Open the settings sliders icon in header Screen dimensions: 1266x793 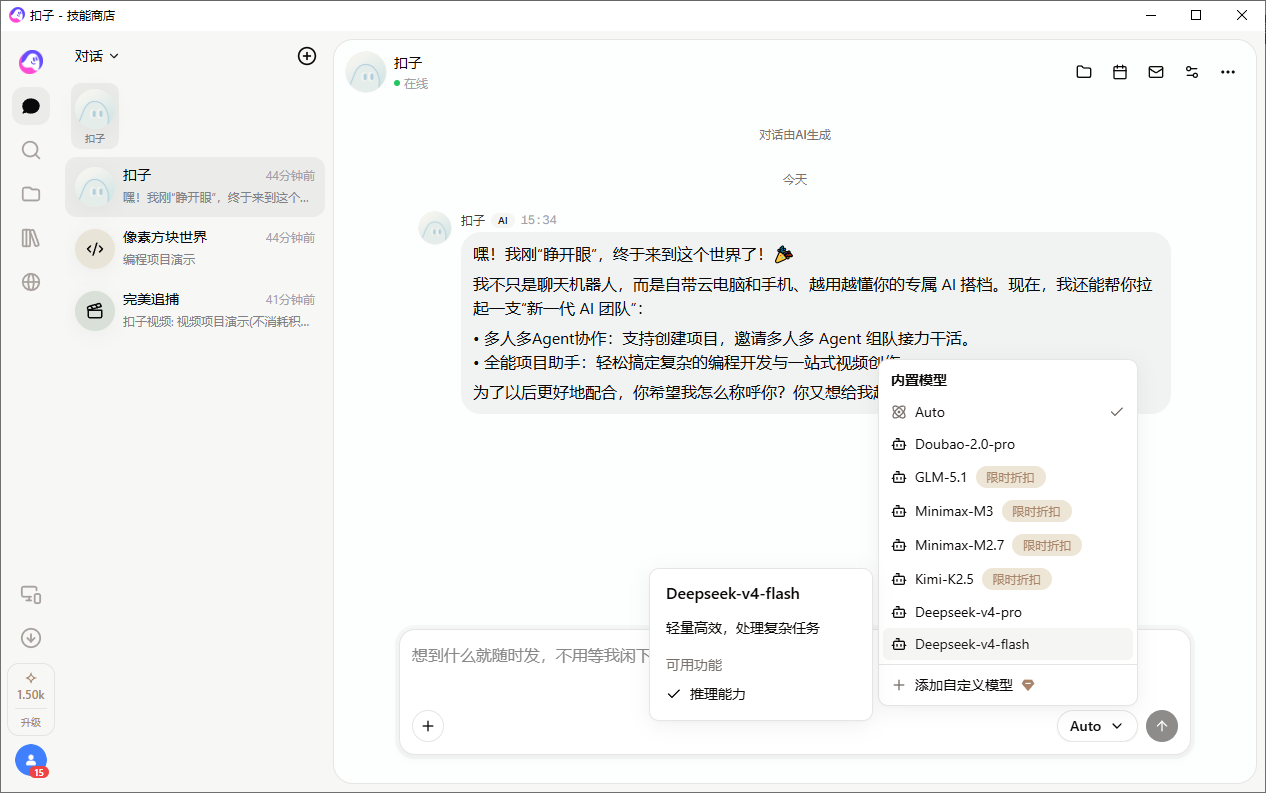(1192, 72)
